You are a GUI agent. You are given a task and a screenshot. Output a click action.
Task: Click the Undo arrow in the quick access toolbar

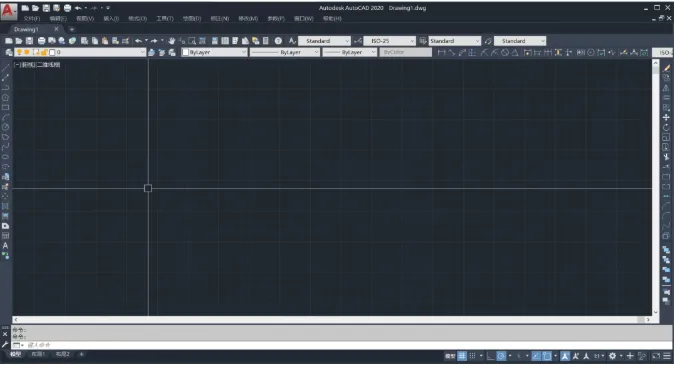point(78,8)
